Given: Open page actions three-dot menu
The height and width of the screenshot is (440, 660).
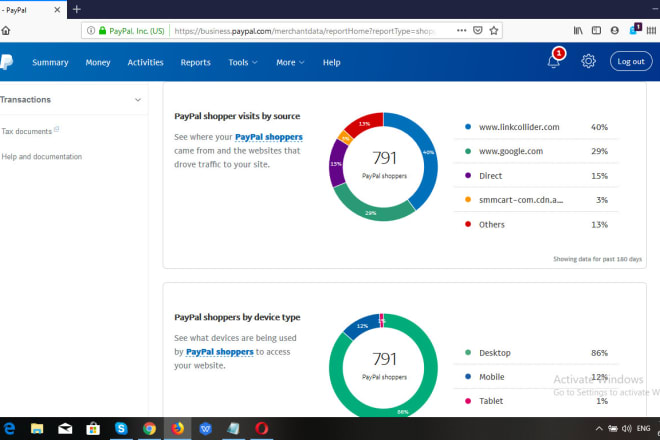Looking at the screenshot, I should click(x=461, y=30).
